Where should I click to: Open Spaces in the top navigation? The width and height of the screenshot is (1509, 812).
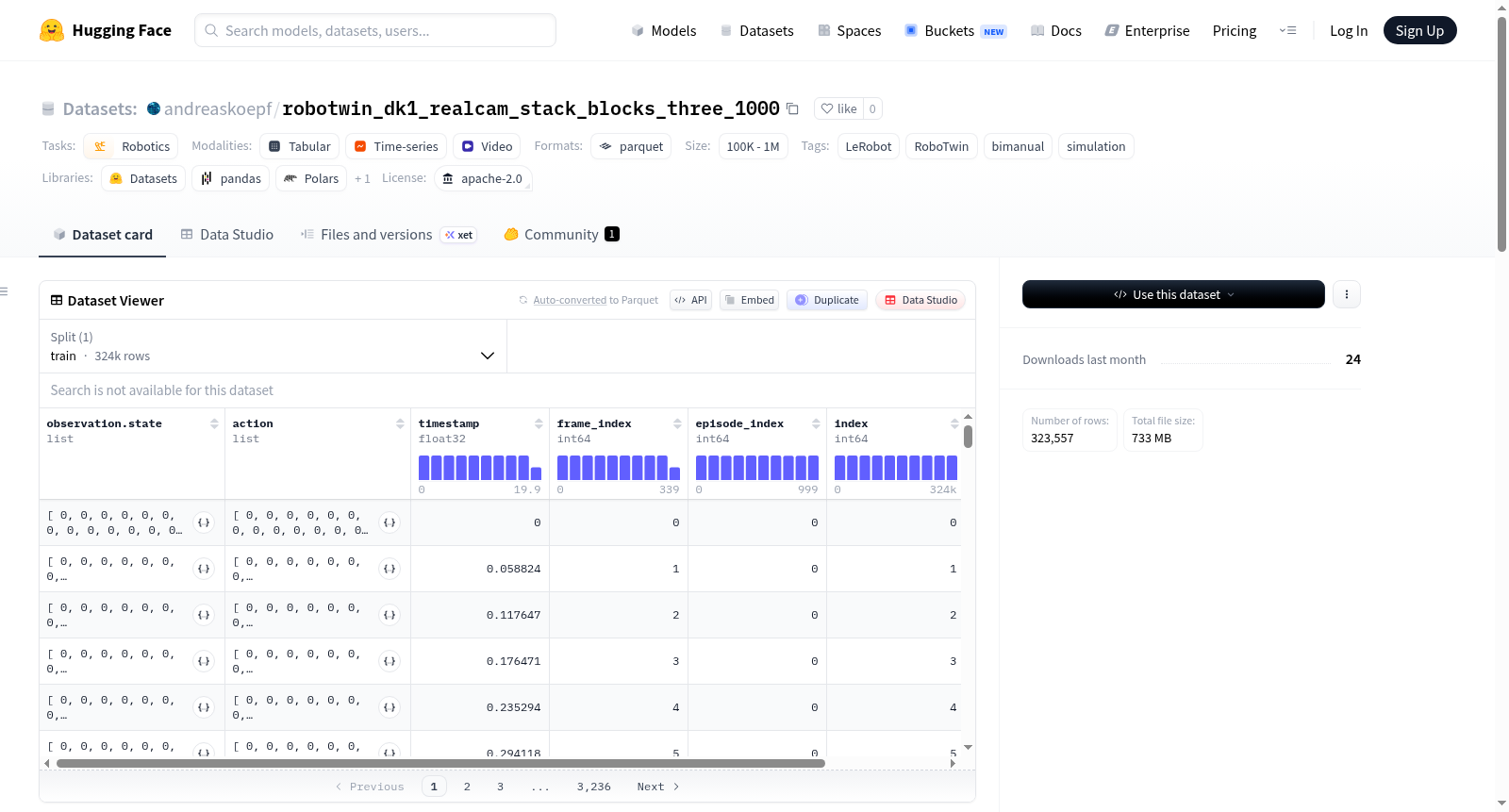click(849, 31)
